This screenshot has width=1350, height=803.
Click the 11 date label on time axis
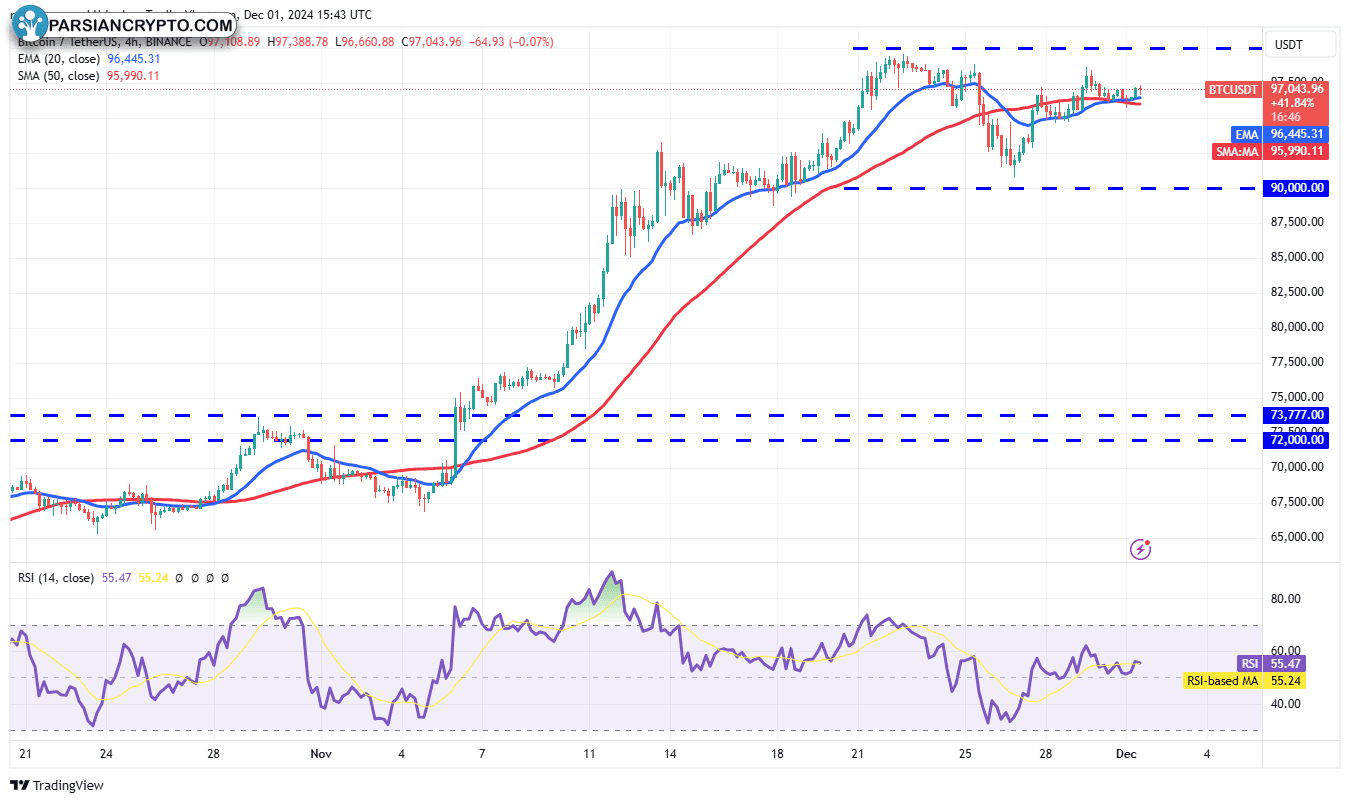pos(590,753)
